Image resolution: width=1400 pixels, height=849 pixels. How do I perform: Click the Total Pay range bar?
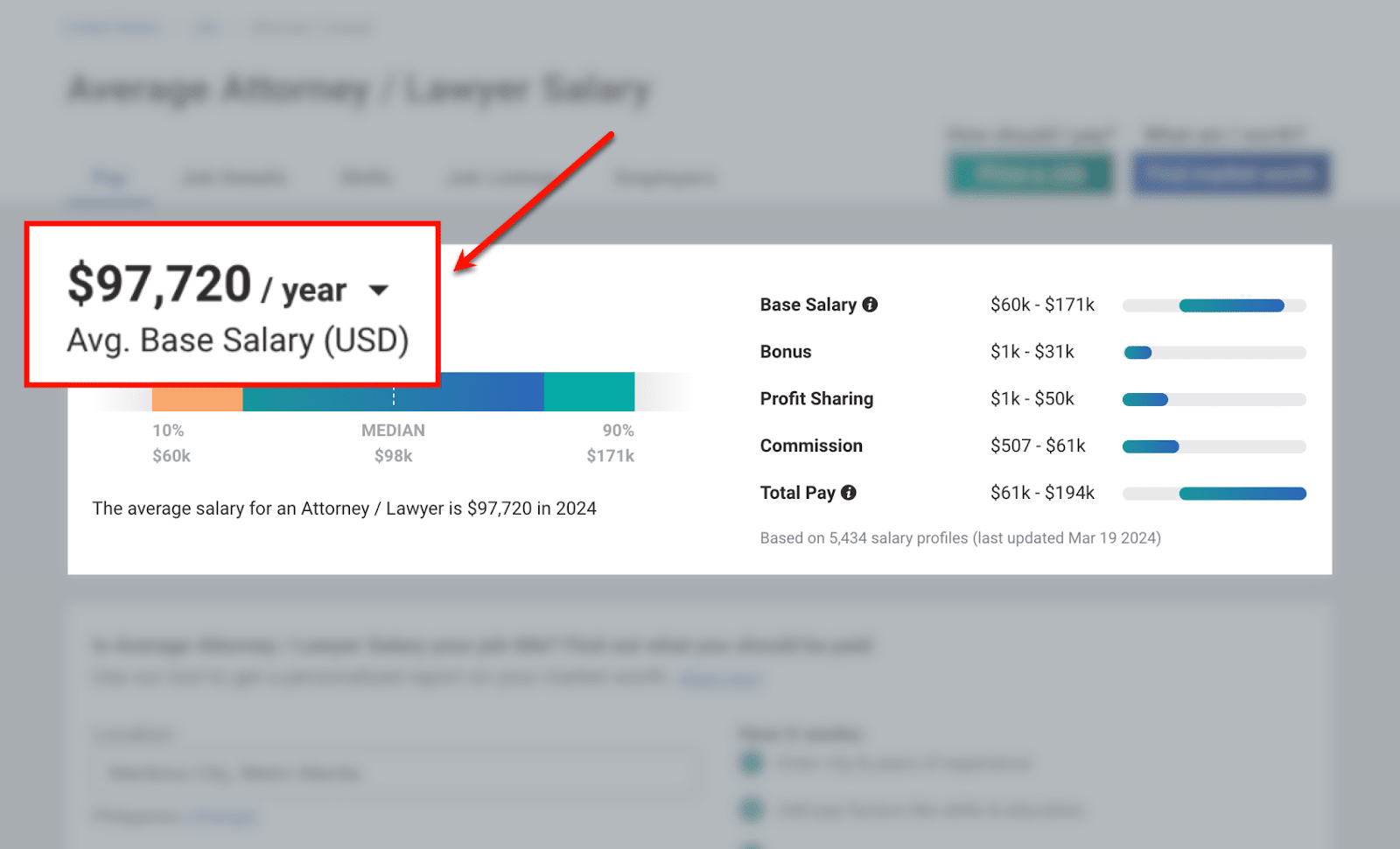coord(1214,494)
